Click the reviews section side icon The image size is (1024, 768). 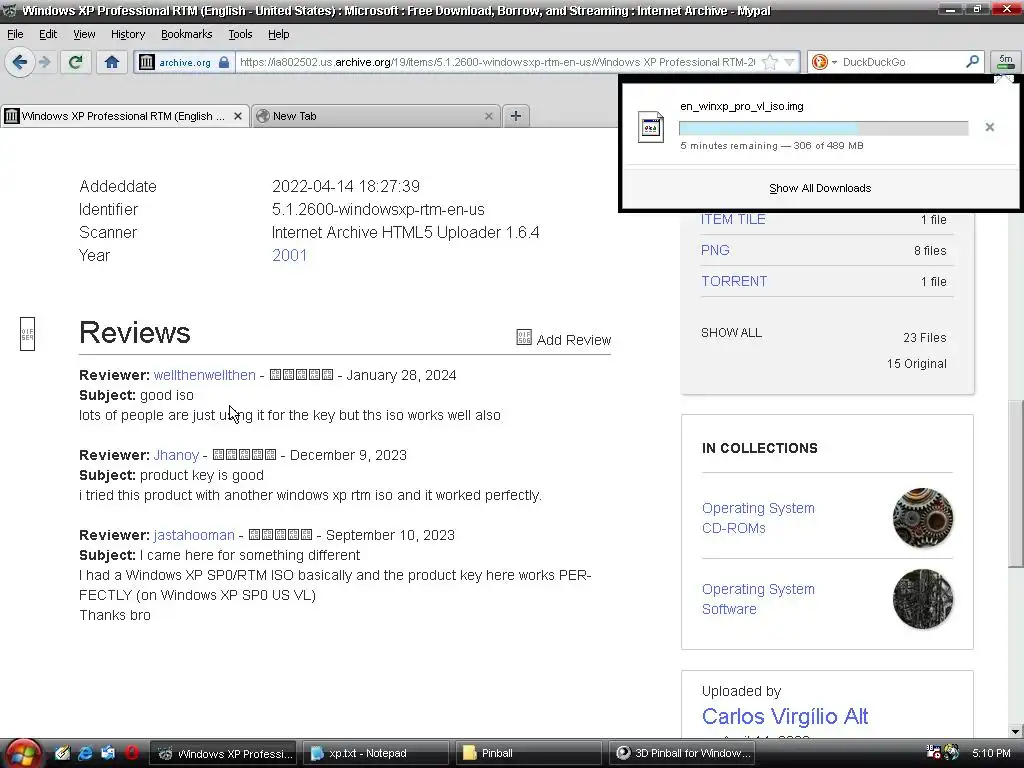(27, 334)
